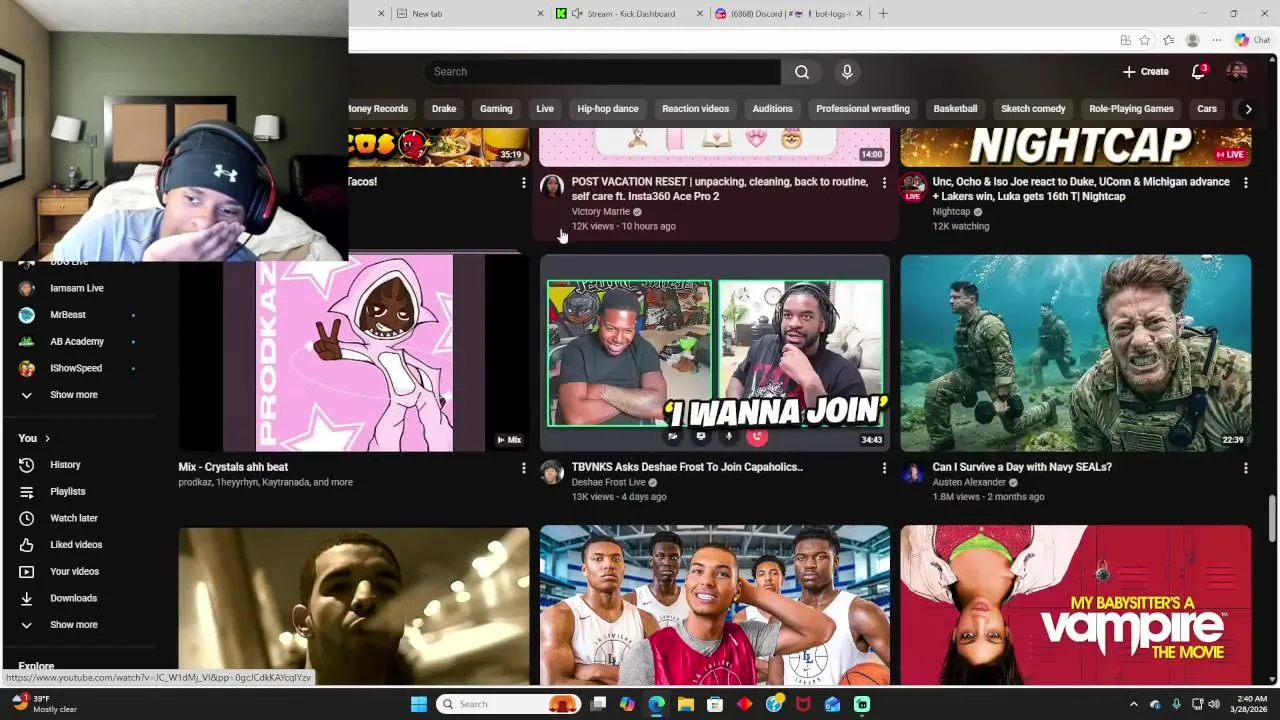
Task: Expand the You section chevron
Action: [47, 439]
